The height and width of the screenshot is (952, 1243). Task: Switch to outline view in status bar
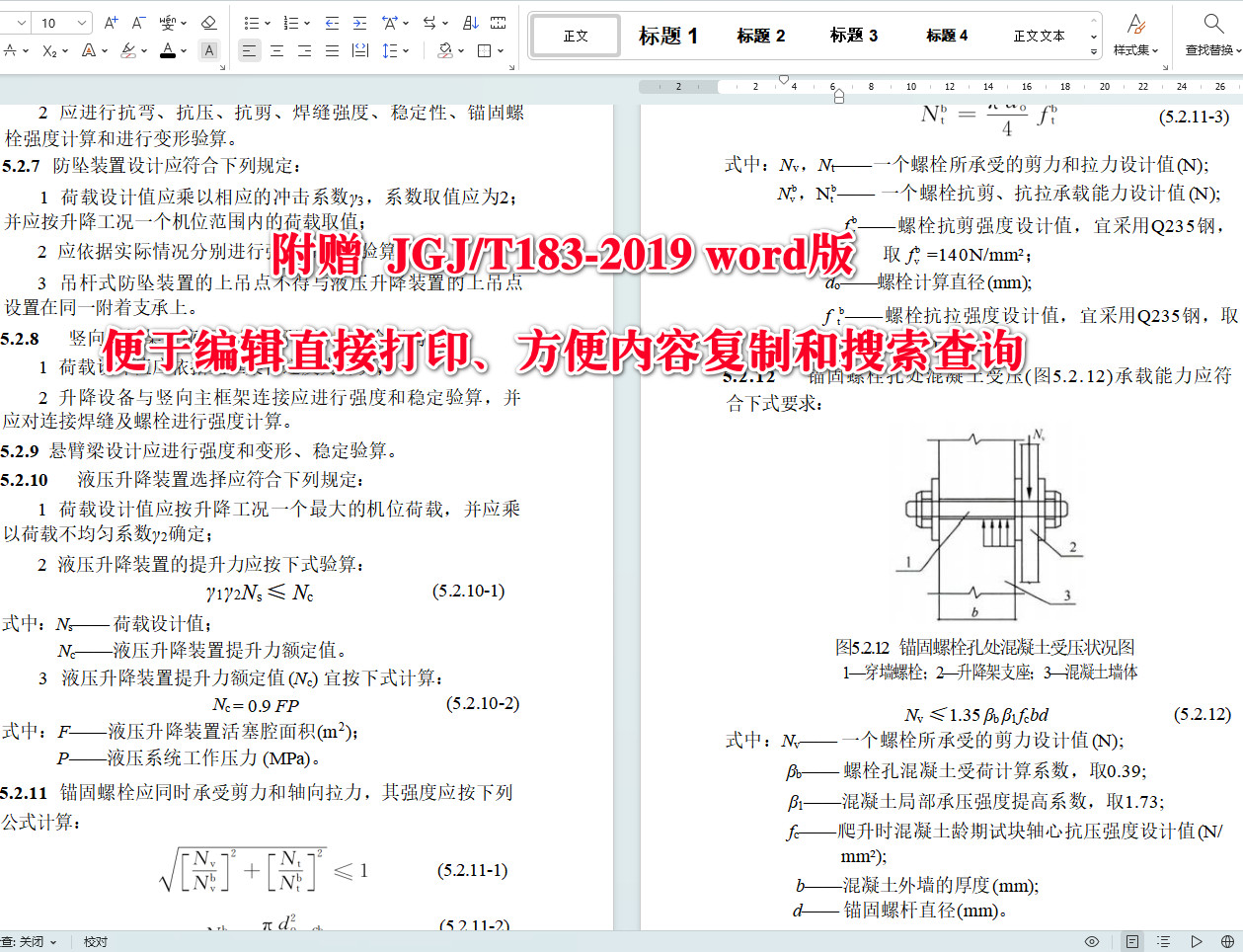[x=1164, y=941]
